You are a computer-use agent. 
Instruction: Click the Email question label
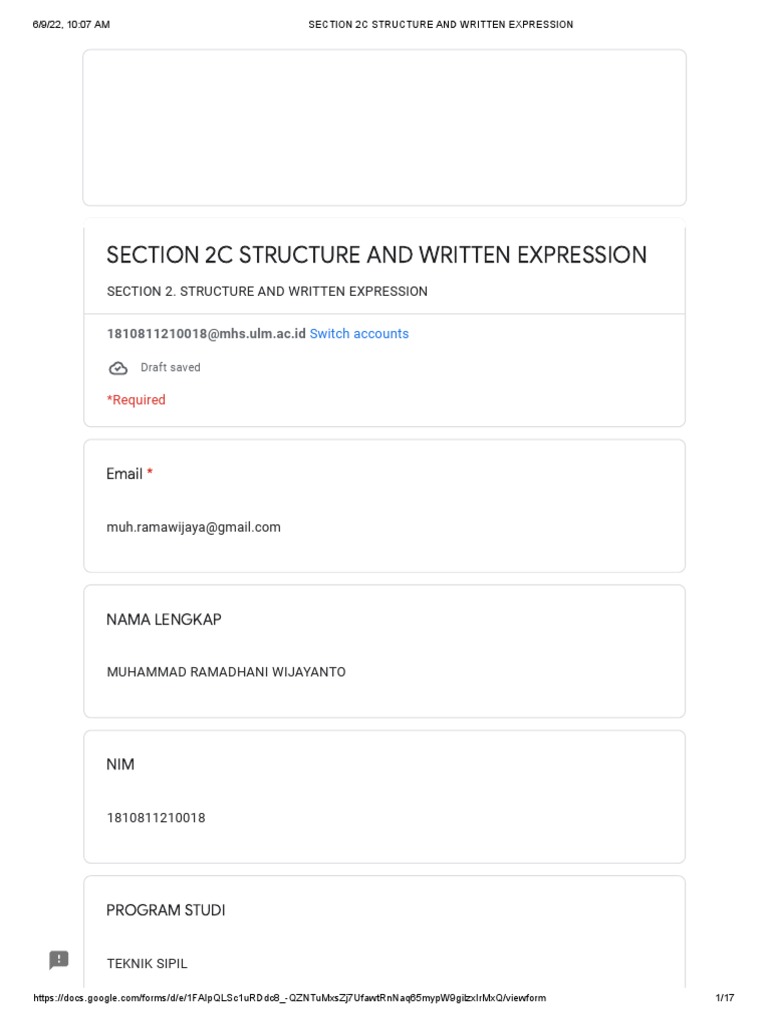pyautogui.click(x=125, y=474)
